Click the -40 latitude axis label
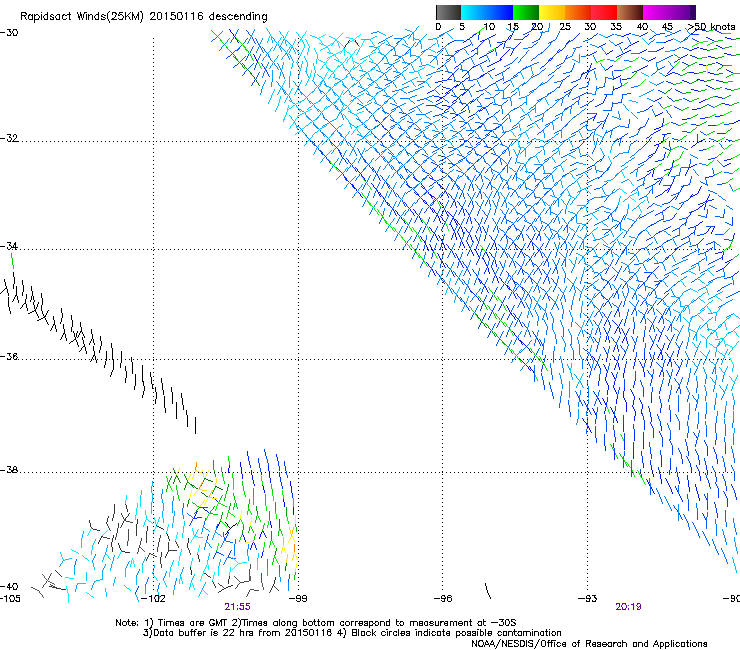This screenshot has height=650, width=740. (x=9, y=586)
